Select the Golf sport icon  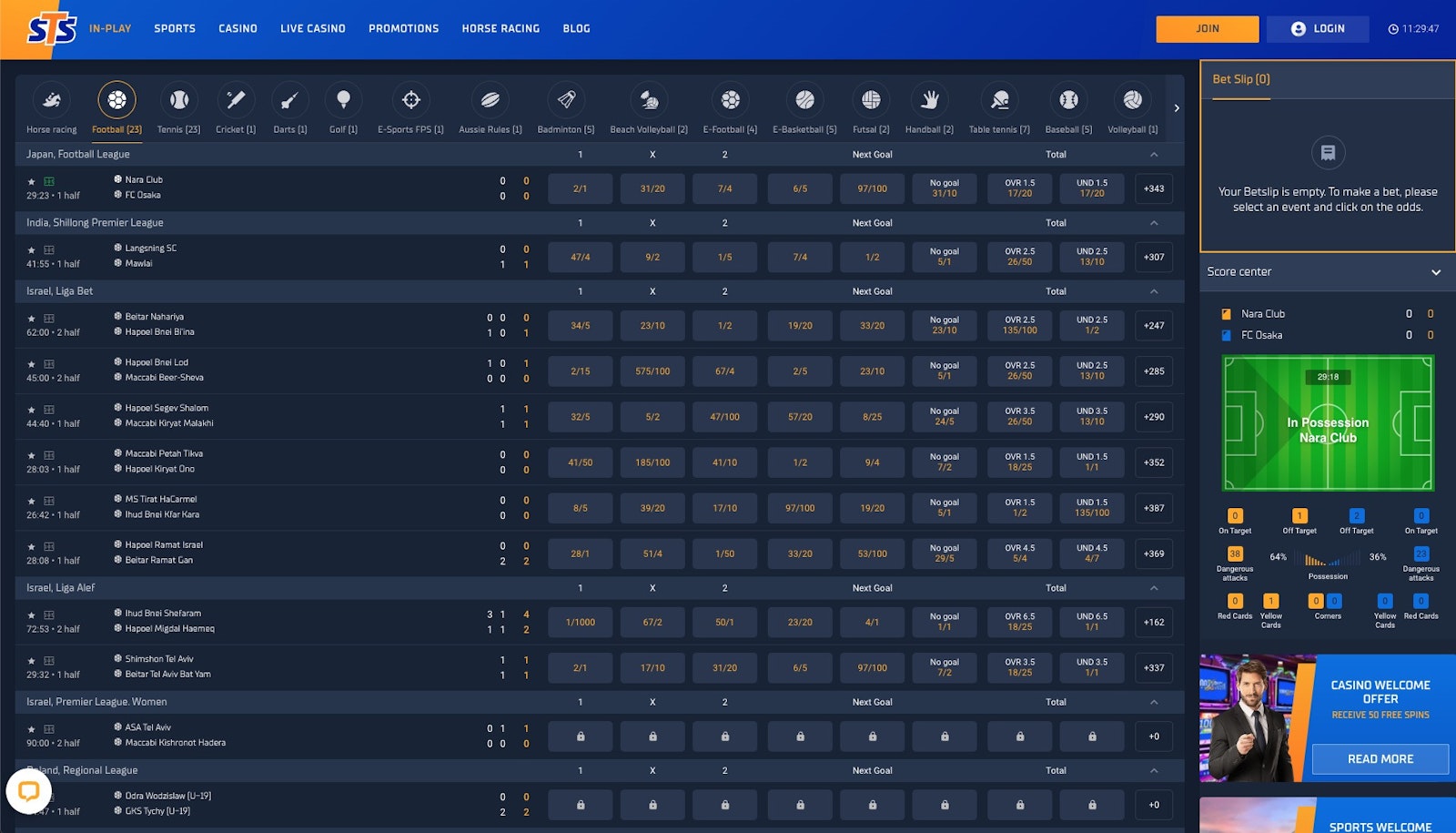coord(343,100)
